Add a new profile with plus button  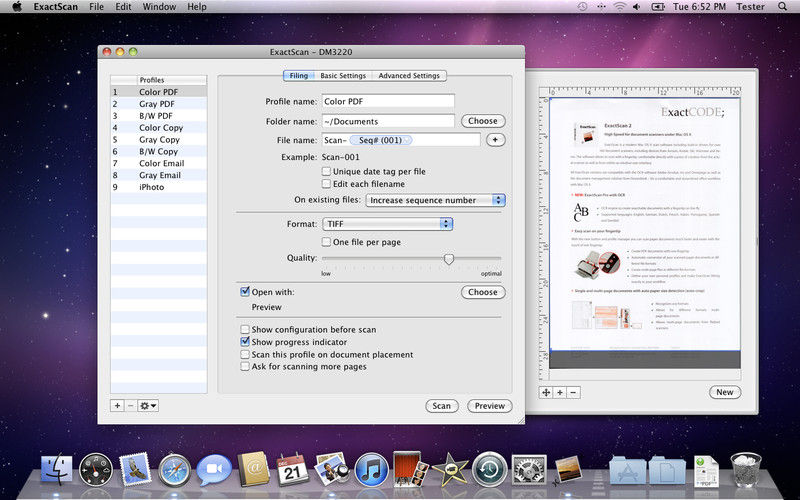pyautogui.click(x=117, y=406)
